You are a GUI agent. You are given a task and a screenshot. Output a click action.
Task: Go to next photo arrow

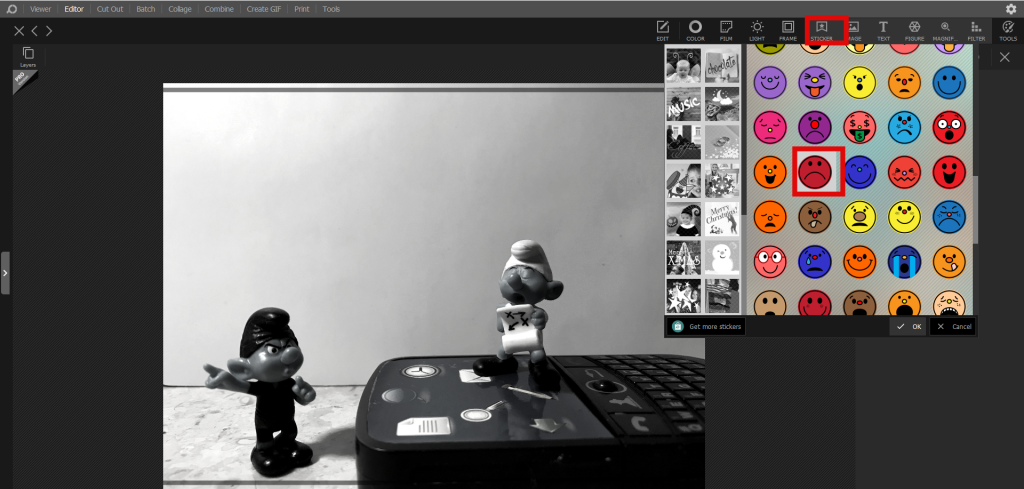pyautogui.click(x=49, y=31)
